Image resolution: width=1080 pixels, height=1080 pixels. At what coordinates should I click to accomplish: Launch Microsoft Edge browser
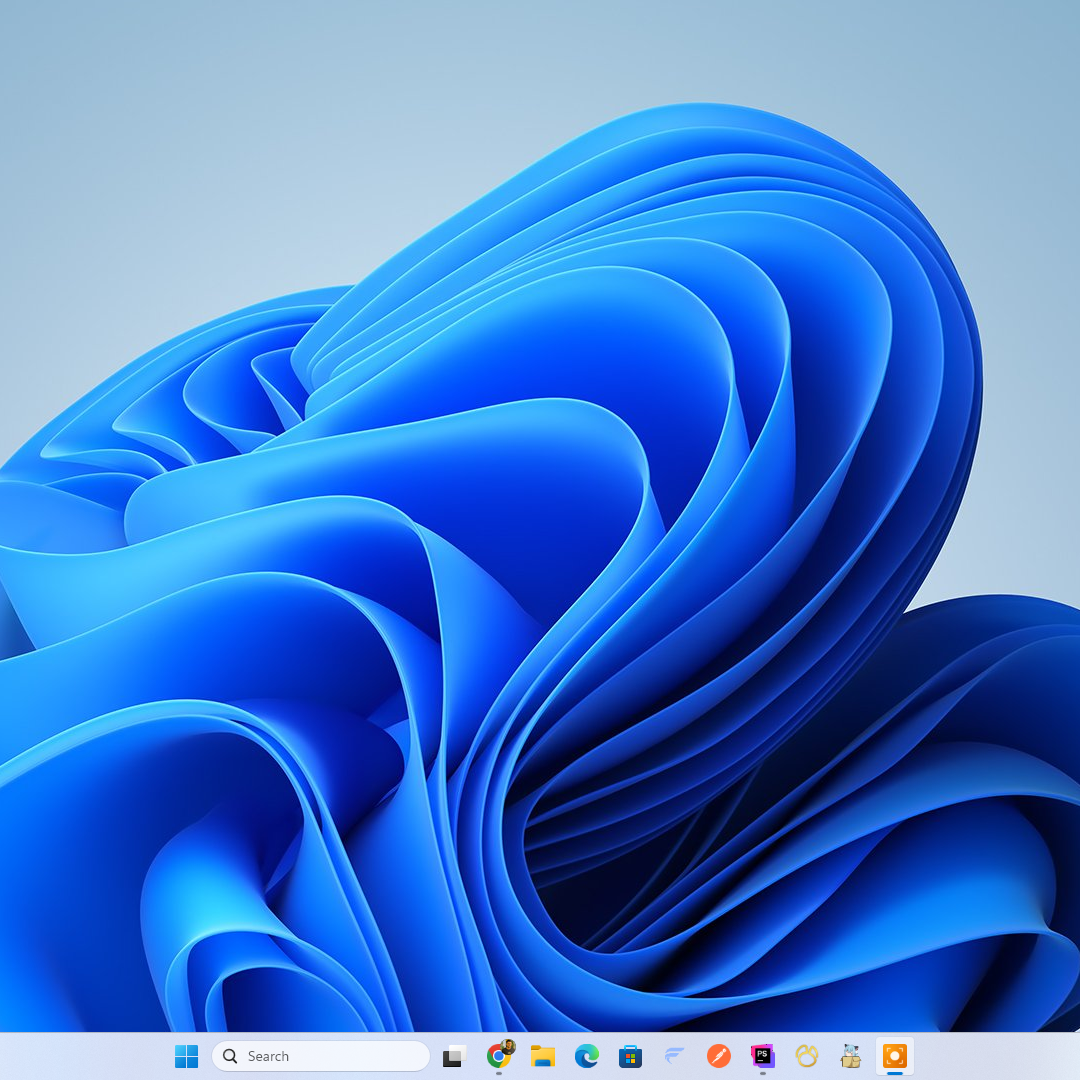(x=587, y=1056)
